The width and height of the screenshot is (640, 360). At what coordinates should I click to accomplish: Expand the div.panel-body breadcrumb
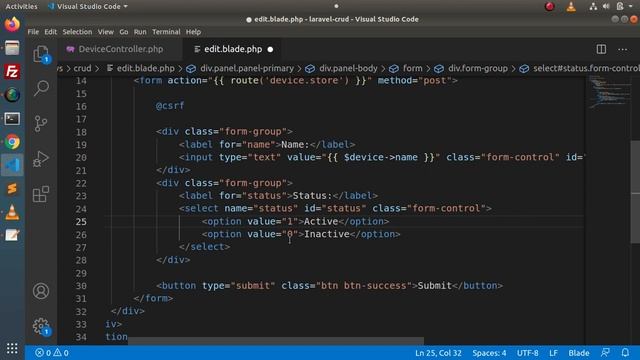tap(343, 69)
